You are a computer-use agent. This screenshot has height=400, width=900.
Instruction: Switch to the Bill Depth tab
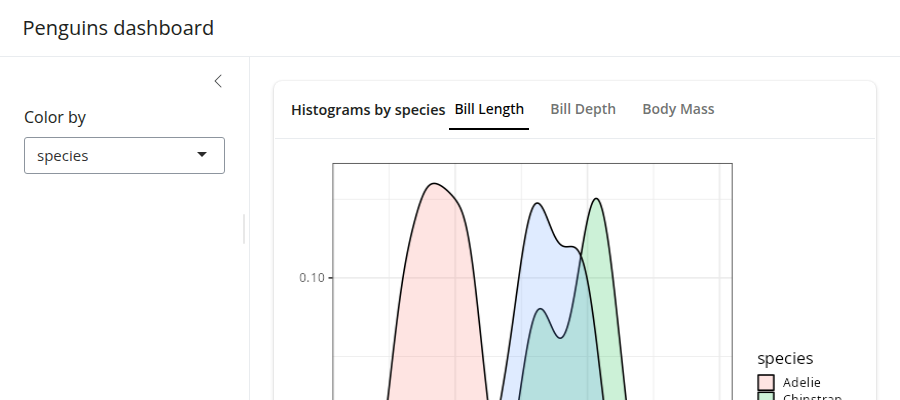tap(583, 109)
